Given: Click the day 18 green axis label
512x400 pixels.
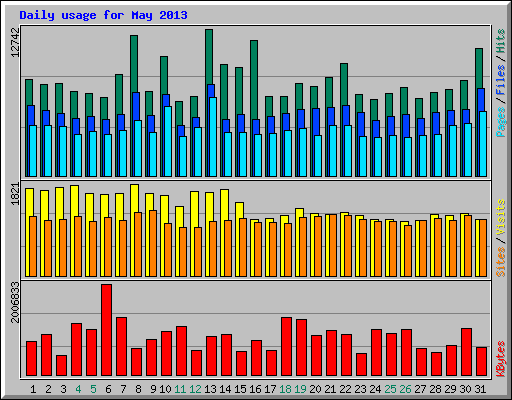Looking at the screenshot, I should click(x=285, y=389).
